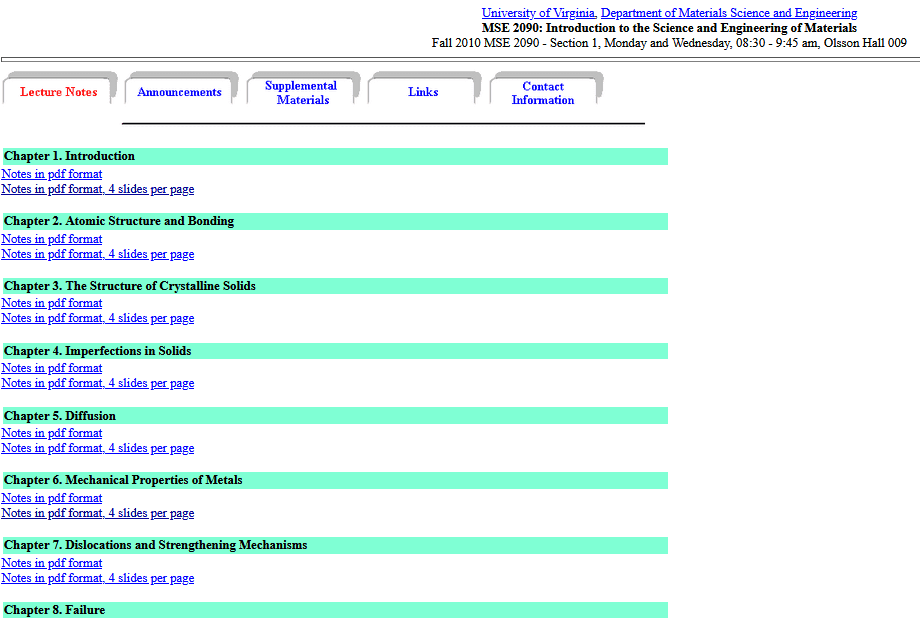The height and width of the screenshot is (618, 920).
Task: Click the University of Virginia link
Action: pyautogui.click(x=538, y=13)
